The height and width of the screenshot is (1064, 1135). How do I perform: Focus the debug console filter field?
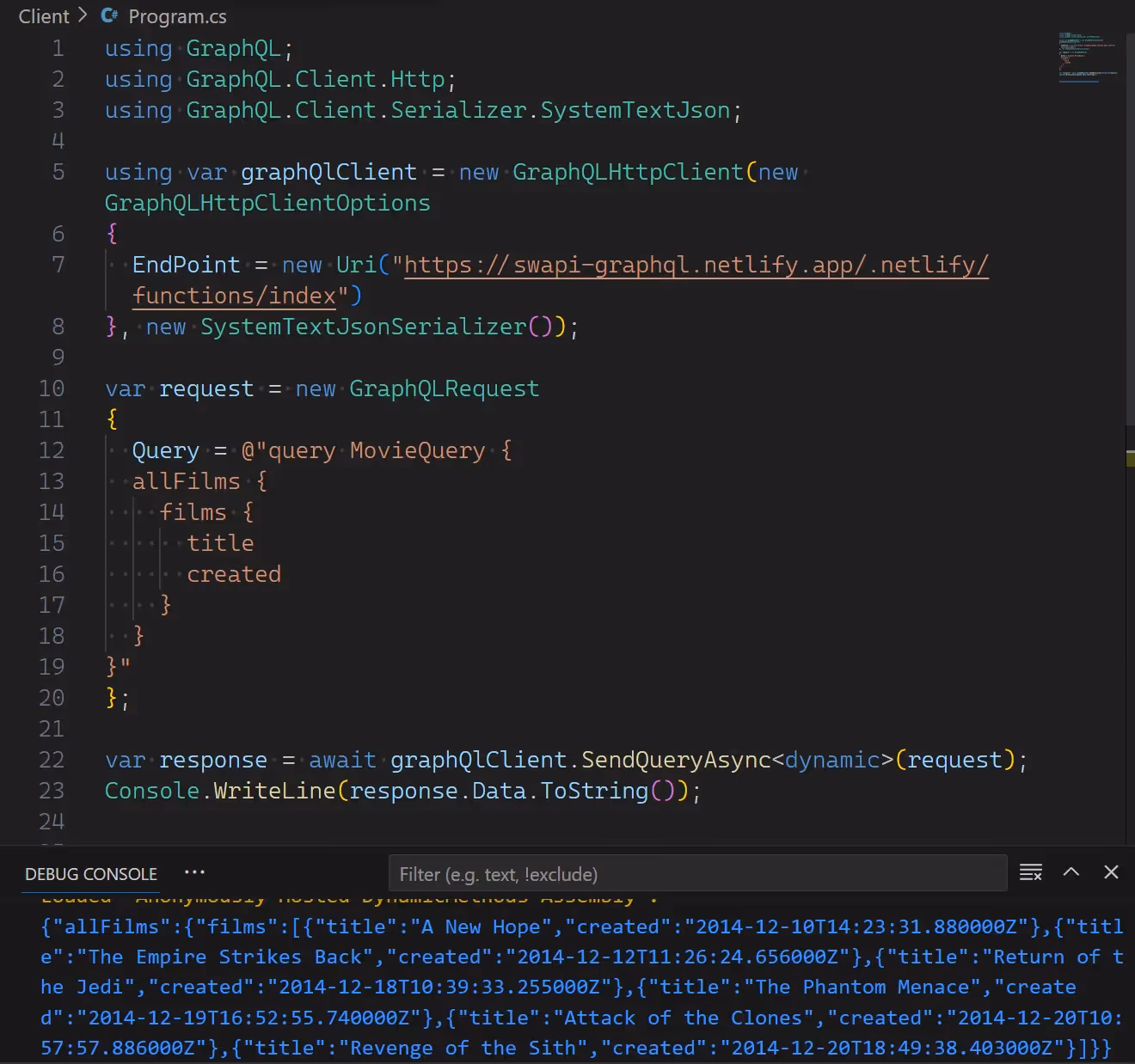698,873
